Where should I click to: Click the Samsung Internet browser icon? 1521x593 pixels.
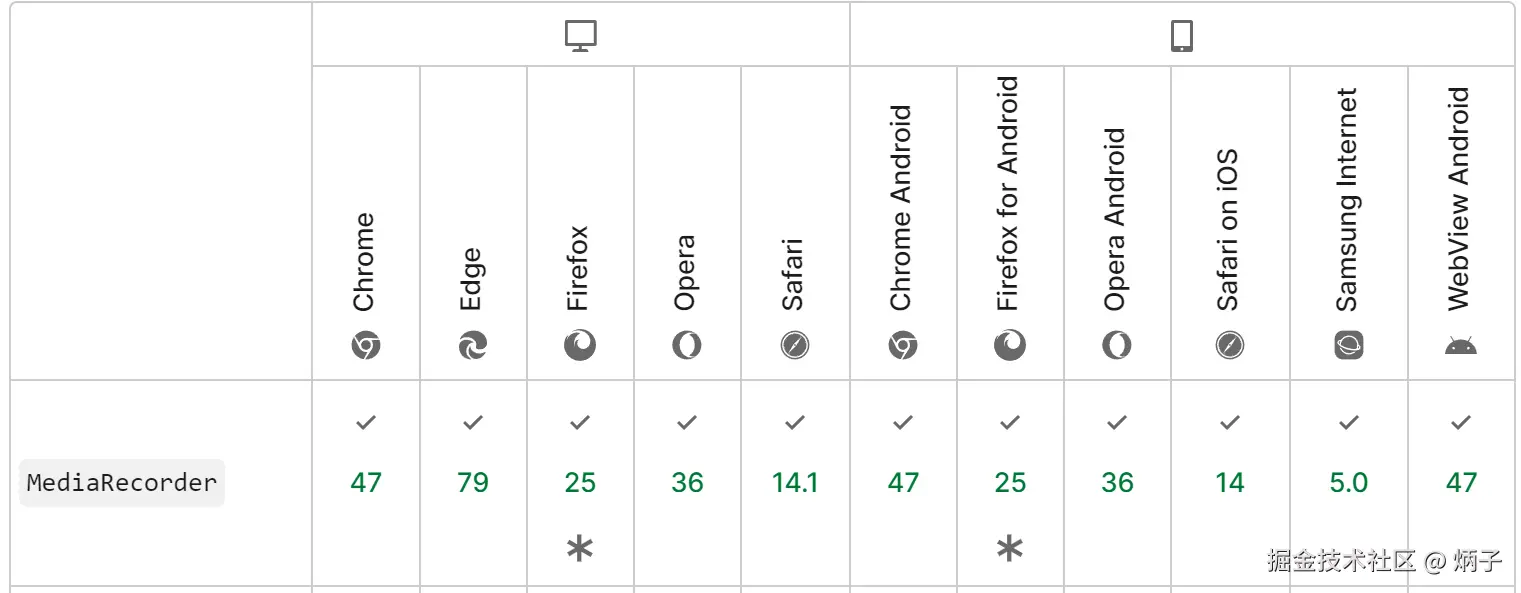coord(1348,346)
